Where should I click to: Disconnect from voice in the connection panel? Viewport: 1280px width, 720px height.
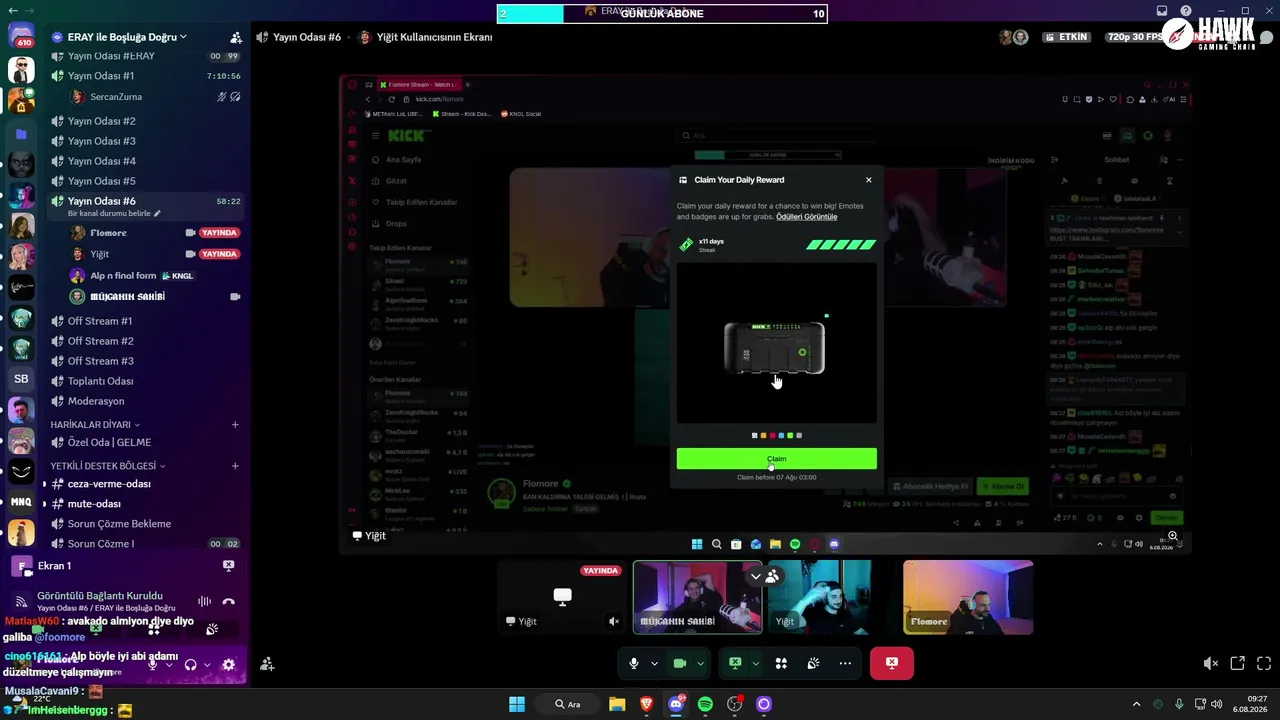pyautogui.click(x=228, y=601)
